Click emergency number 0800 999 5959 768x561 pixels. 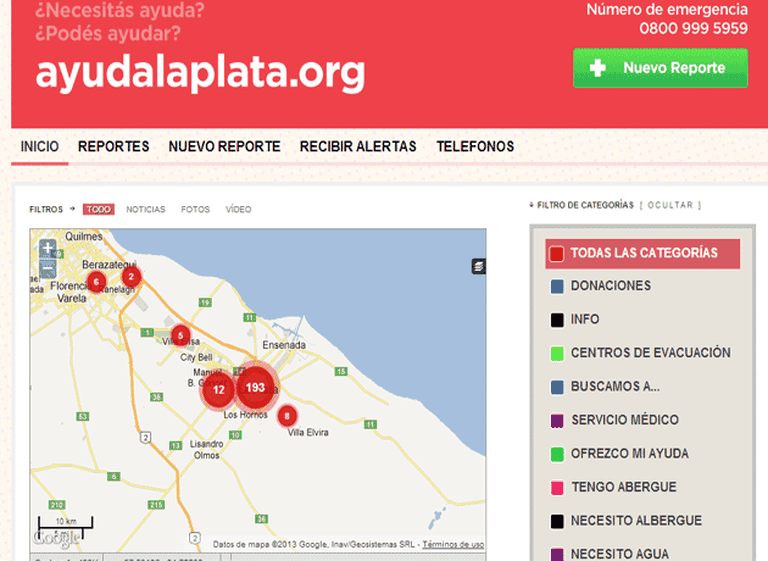click(693, 28)
